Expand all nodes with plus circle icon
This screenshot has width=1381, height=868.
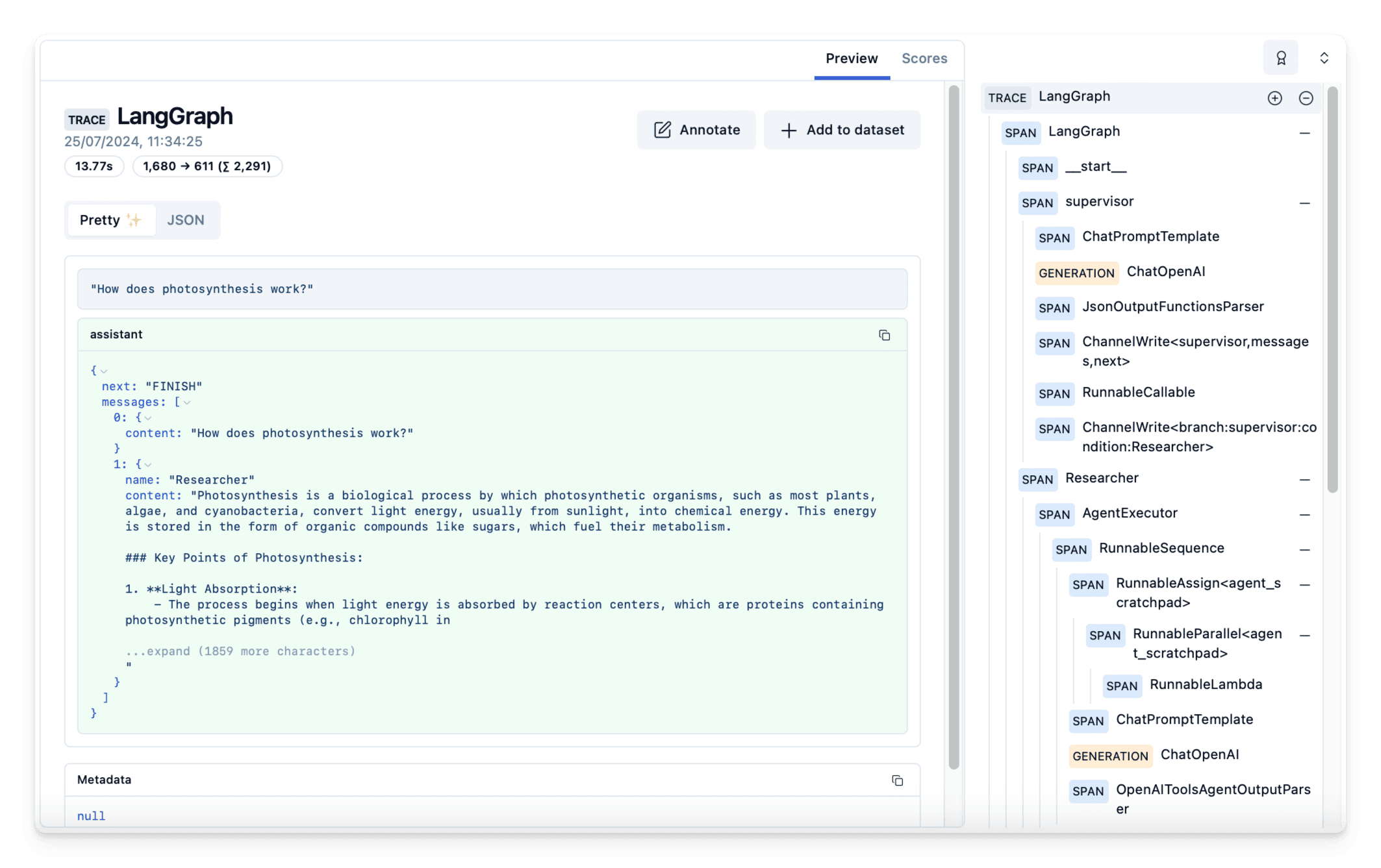click(x=1274, y=98)
